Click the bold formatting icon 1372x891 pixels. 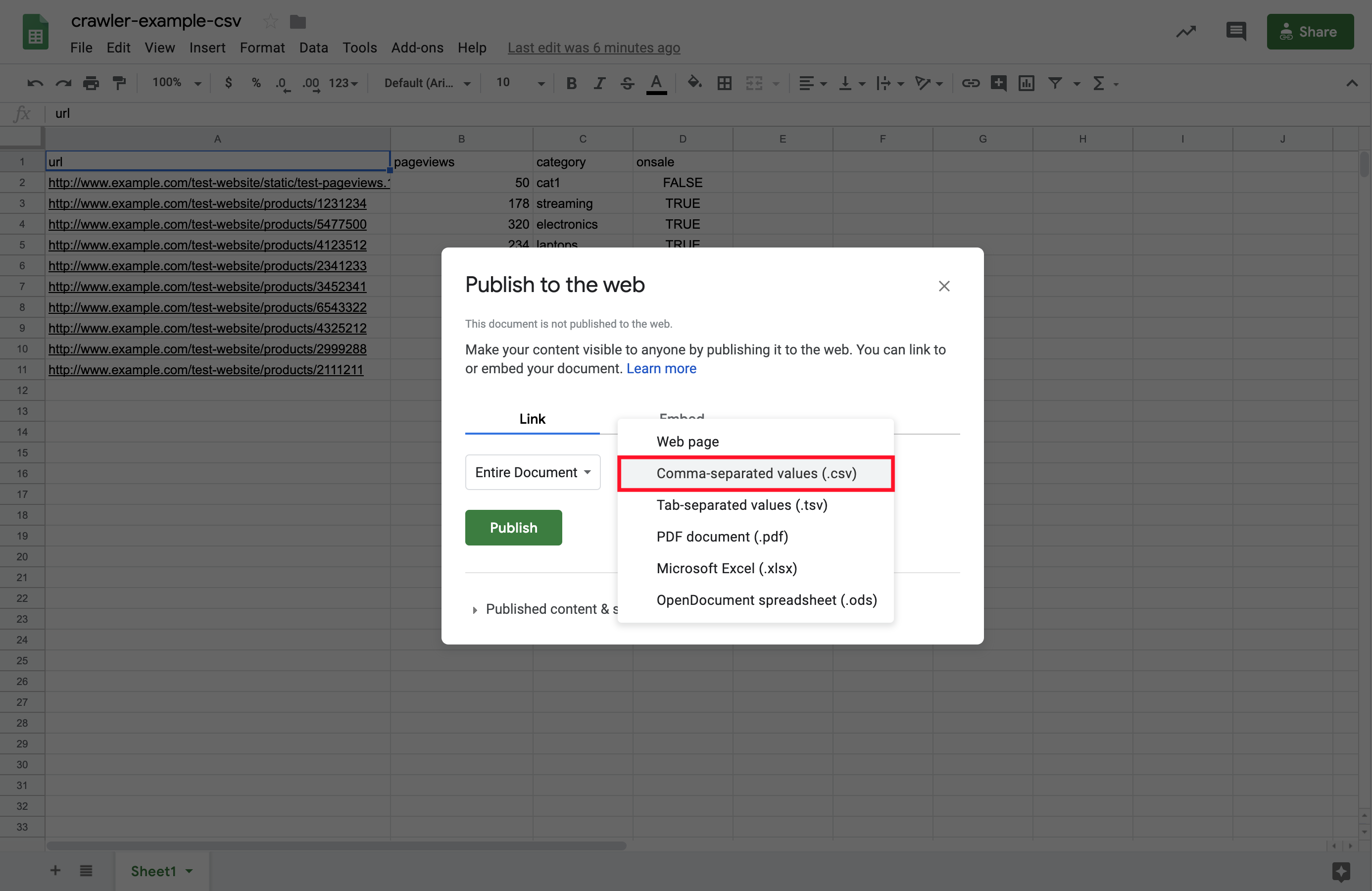pos(570,83)
